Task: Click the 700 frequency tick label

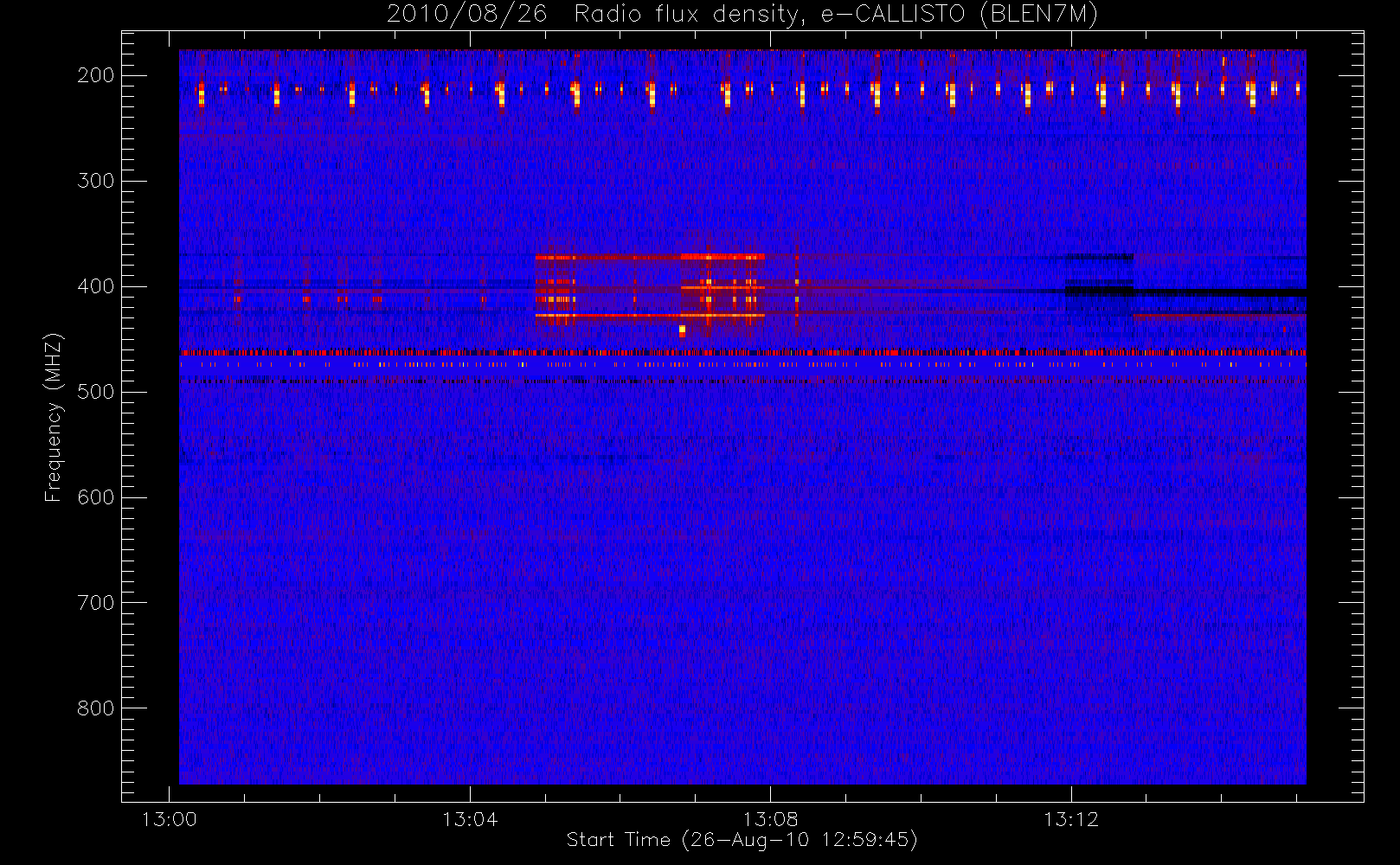Action: pyautogui.click(x=96, y=603)
